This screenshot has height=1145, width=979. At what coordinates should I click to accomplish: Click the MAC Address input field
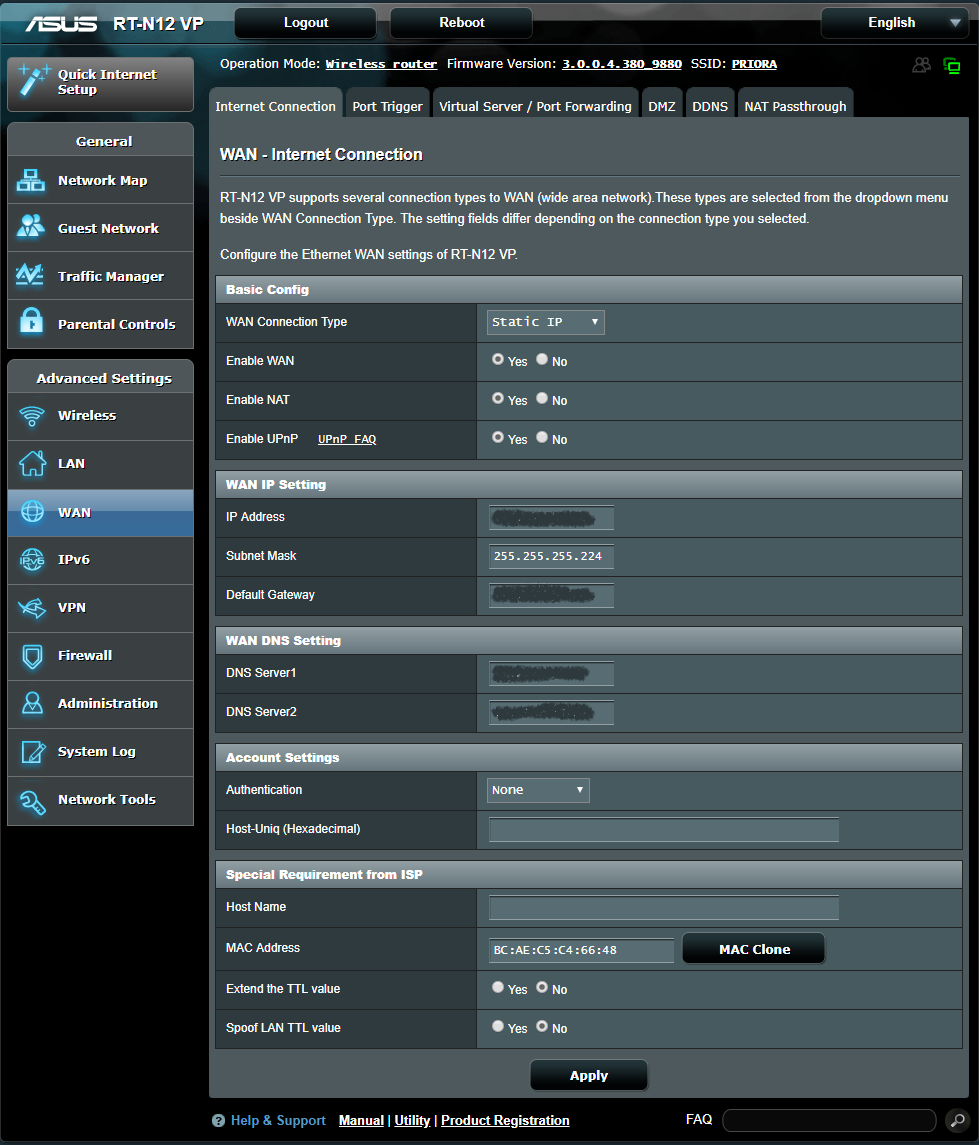(x=581, y=950)
